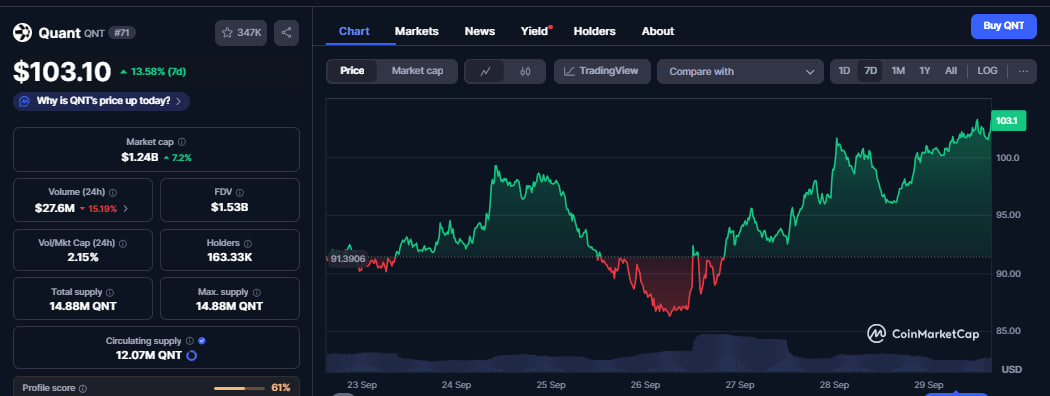The height and width of the screenshot is (396, 1050).
Task: Switch to line chart icon
Action: [x=485, y=71]
